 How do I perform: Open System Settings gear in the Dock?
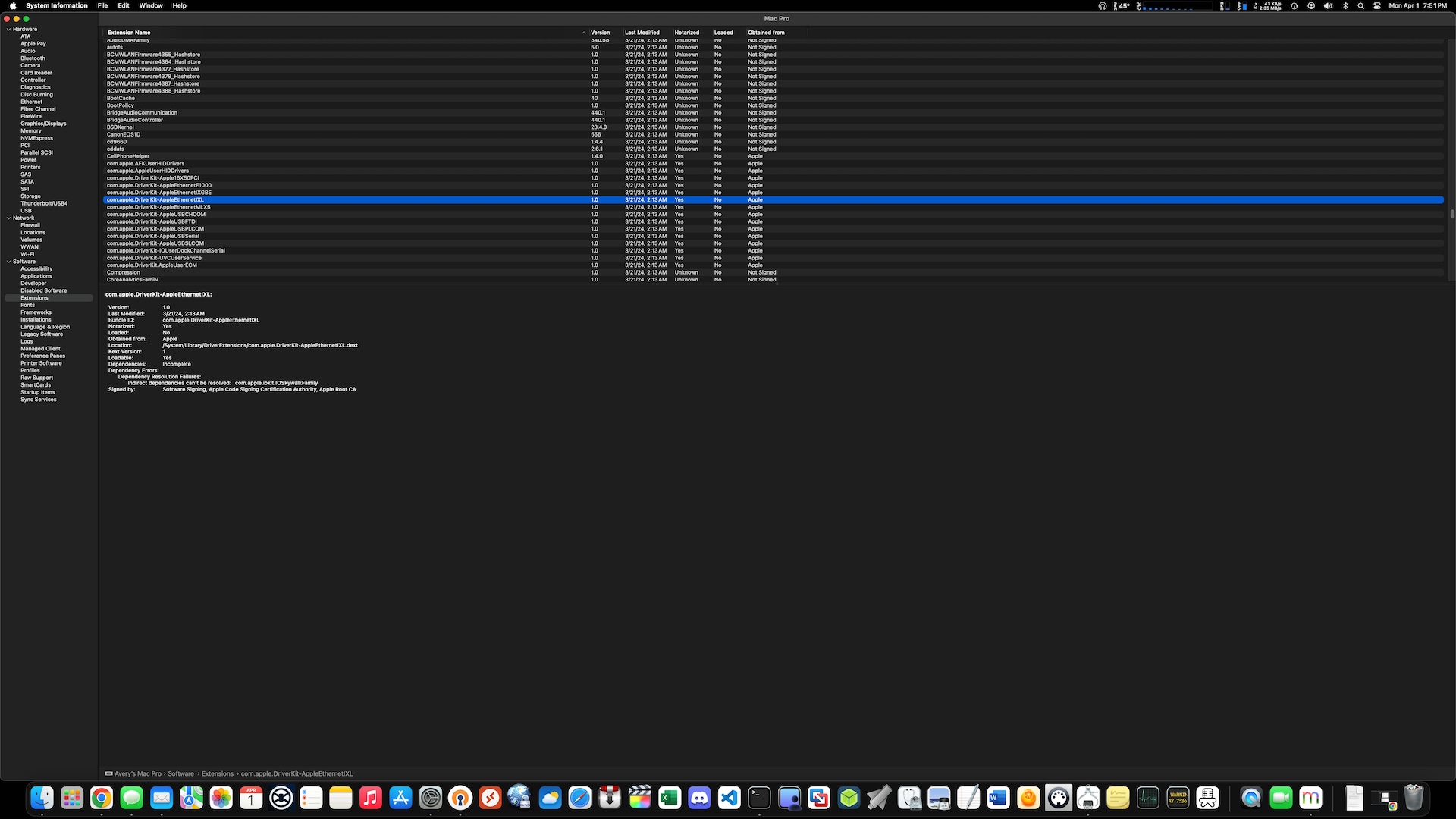[431, 798]
